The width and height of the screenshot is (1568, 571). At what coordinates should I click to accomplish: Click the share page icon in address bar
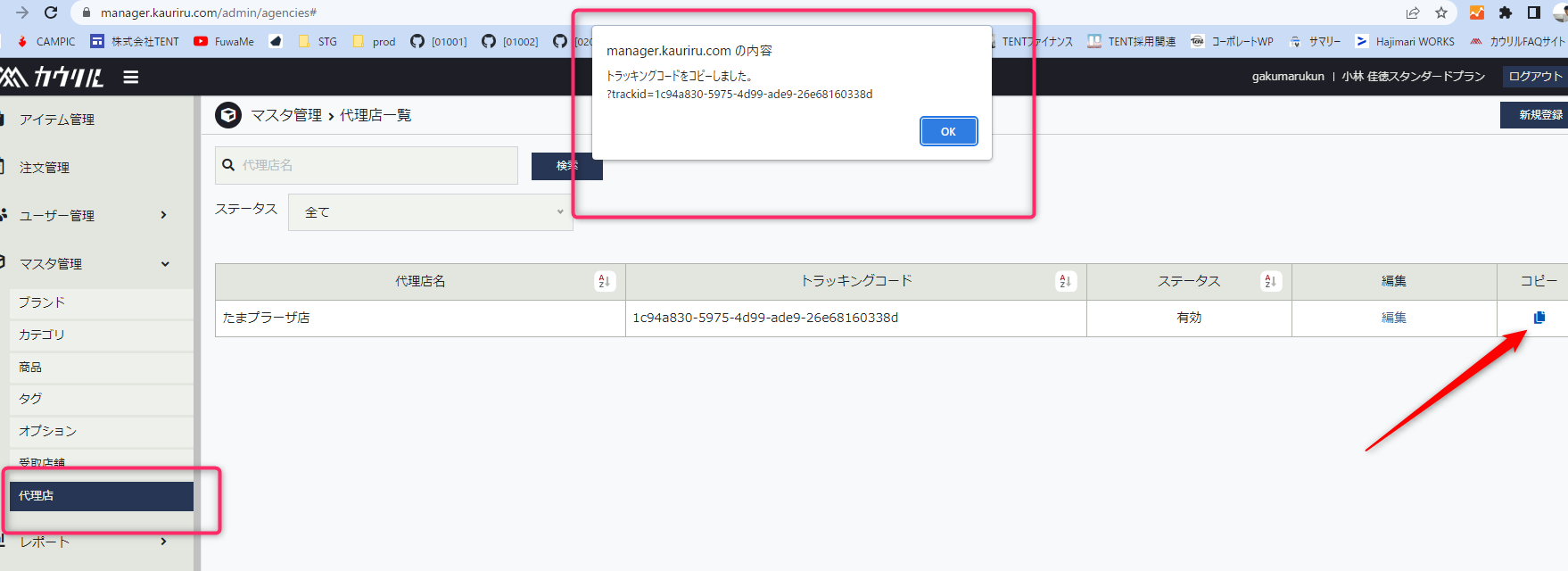tap(1413, 12)
